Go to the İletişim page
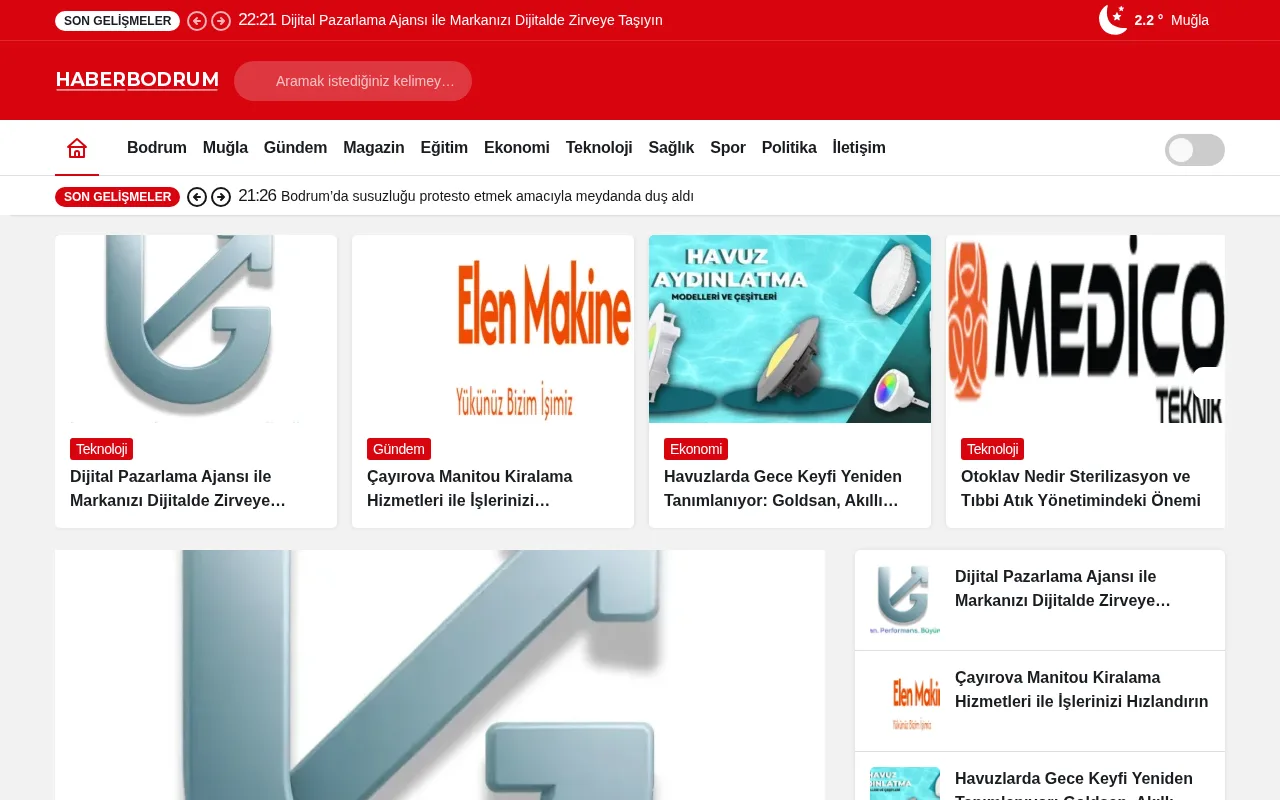The width and height of the screenshot is (1280, 800). (858, 147)
